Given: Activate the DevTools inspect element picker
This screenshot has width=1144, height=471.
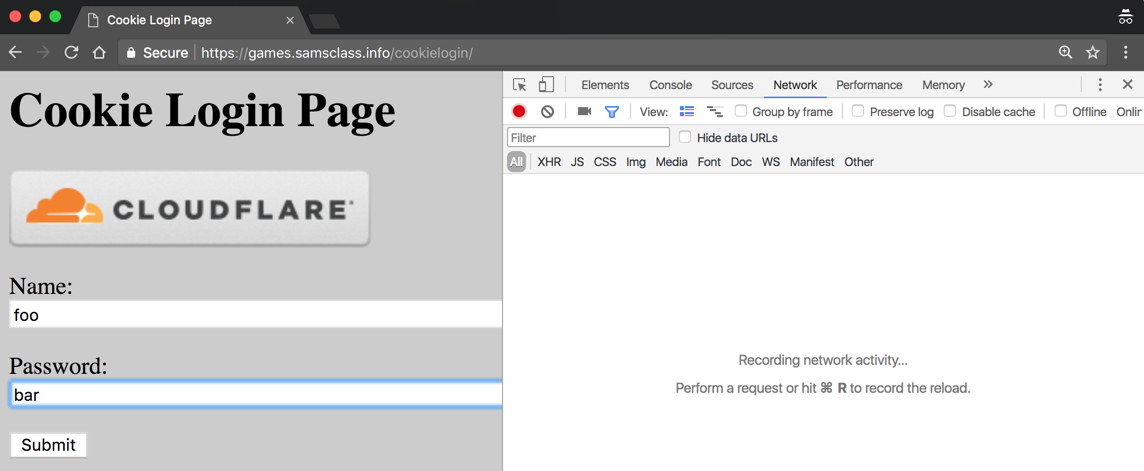Looking at the screenshot, I should click(x=519, y=85).
